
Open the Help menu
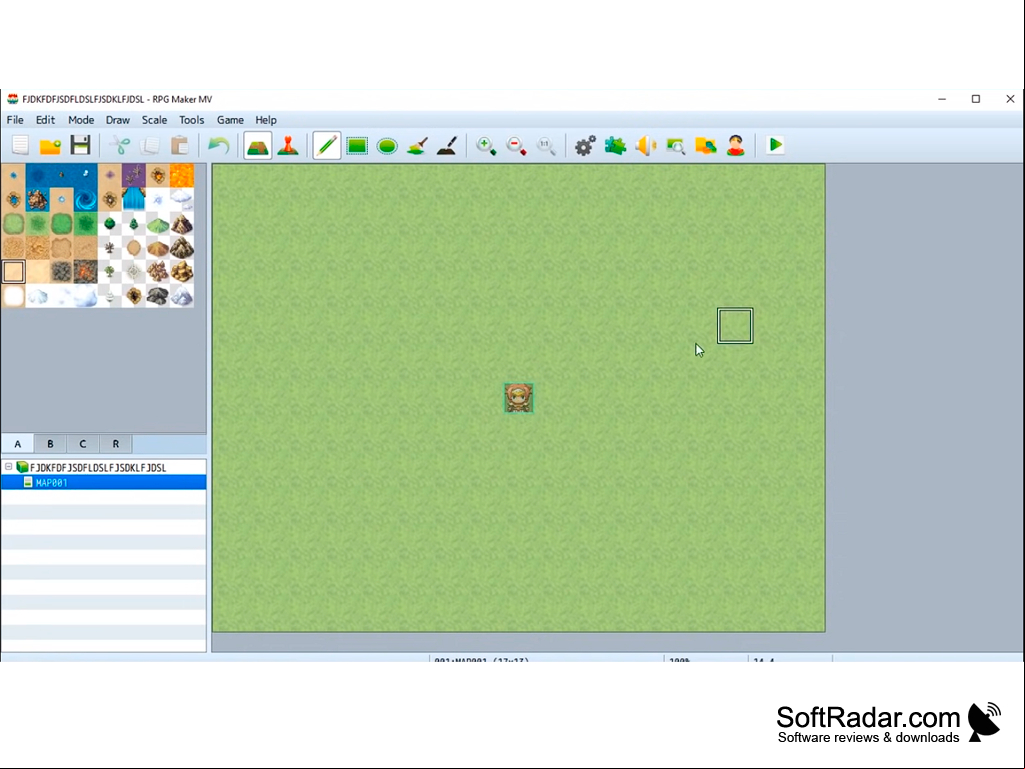coord(266,120)
